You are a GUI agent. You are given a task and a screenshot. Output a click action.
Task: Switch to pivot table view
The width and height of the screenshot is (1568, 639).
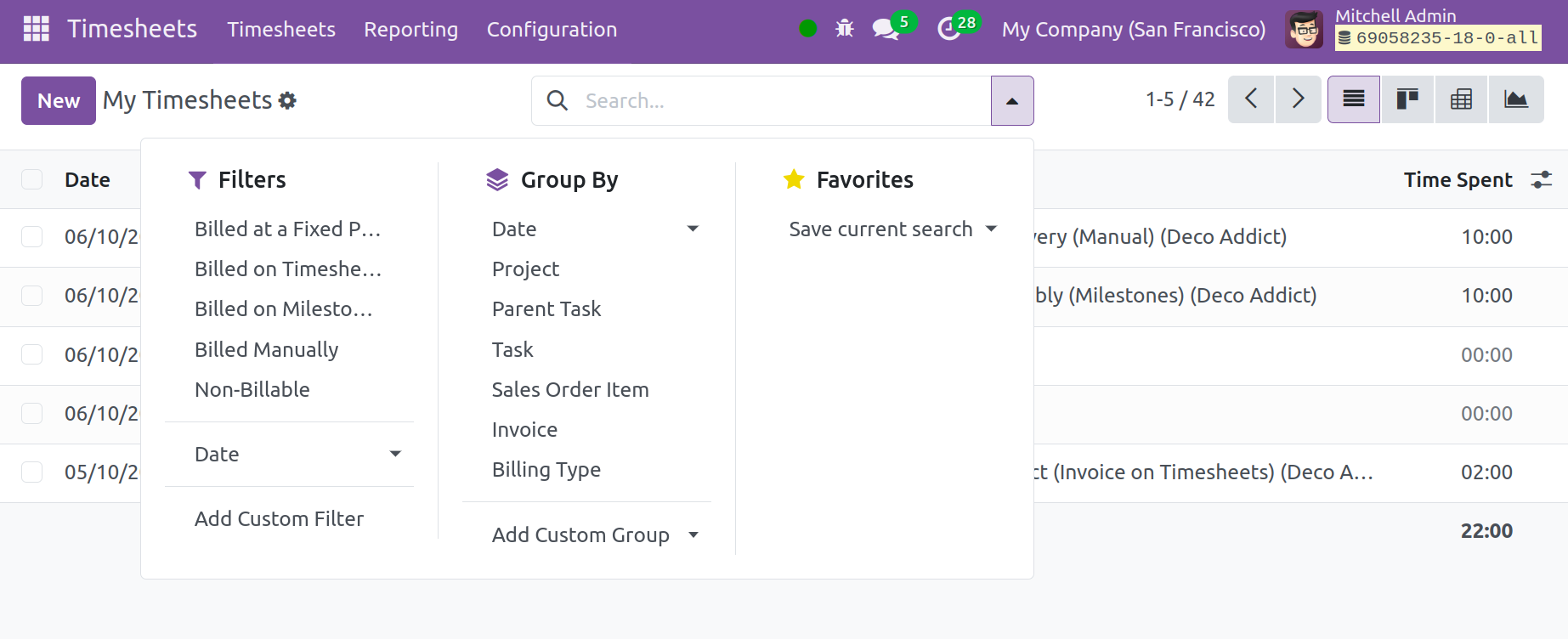1461,99
